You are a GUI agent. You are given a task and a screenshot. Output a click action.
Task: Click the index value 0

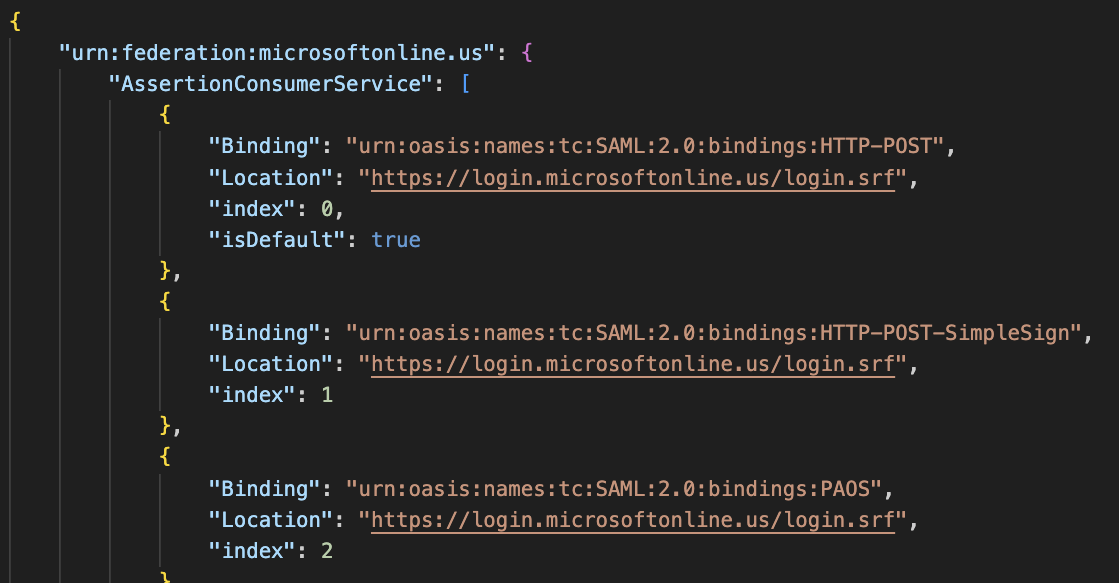(327, 209)
